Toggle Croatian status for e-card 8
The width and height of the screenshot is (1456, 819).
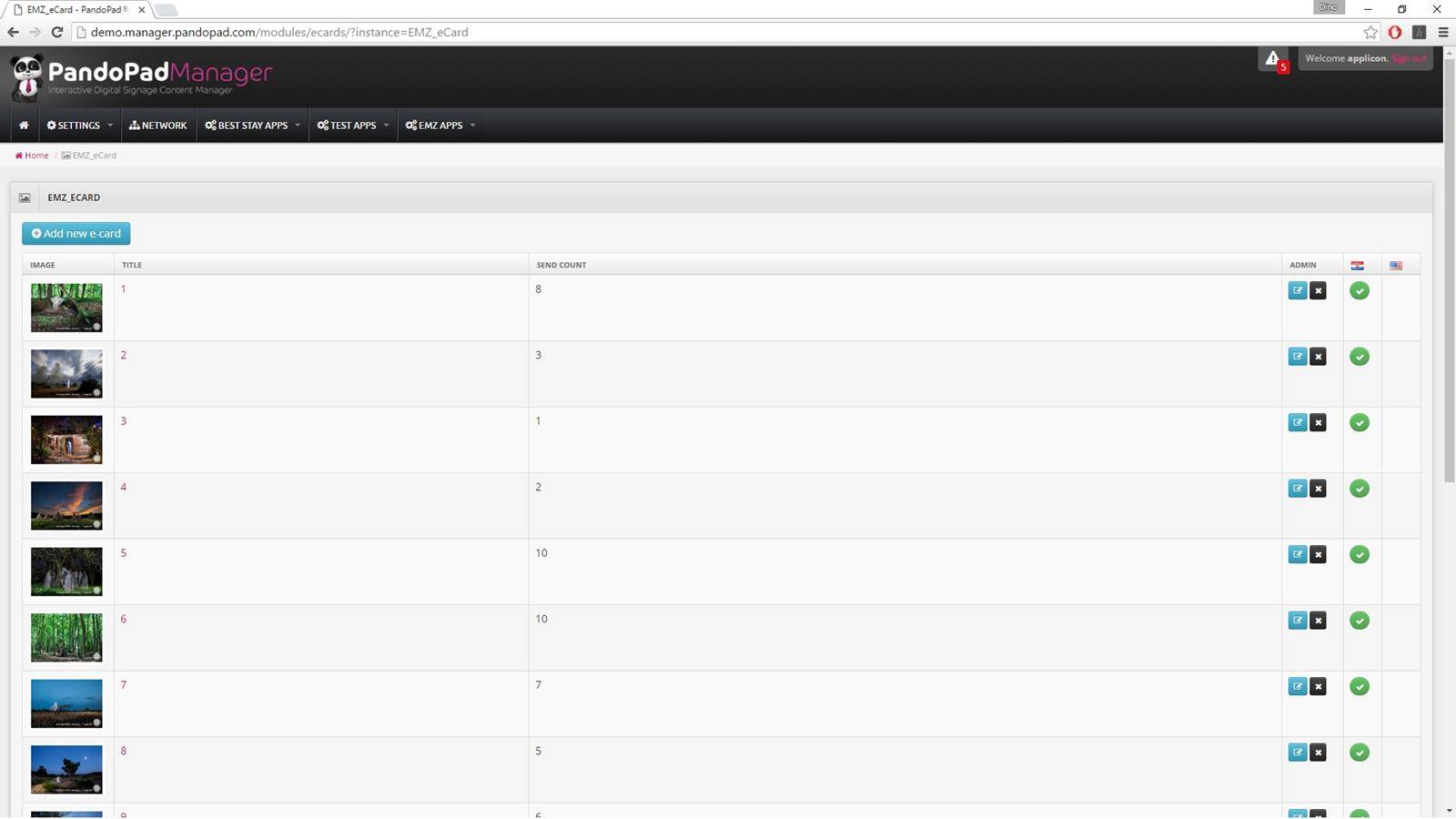point(1360,753)
